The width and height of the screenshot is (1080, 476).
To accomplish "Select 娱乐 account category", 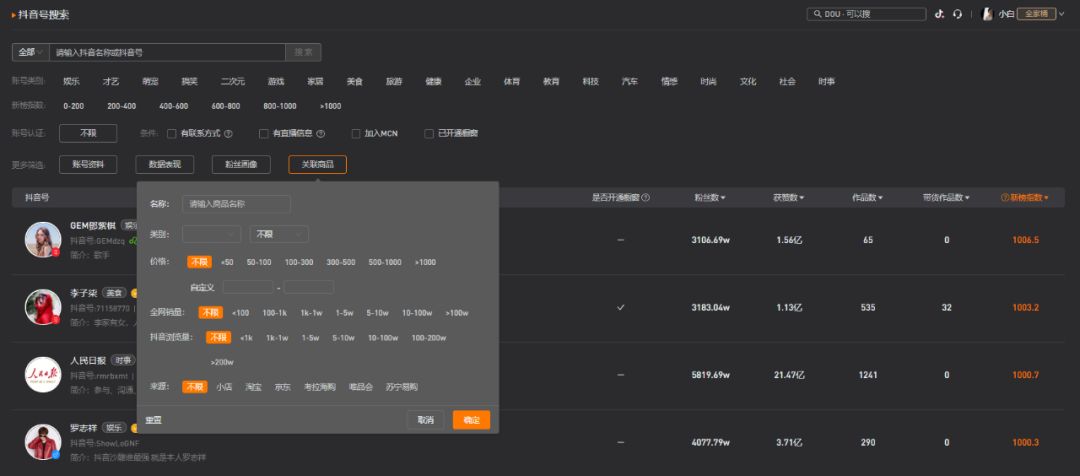I will coord(72,81).
